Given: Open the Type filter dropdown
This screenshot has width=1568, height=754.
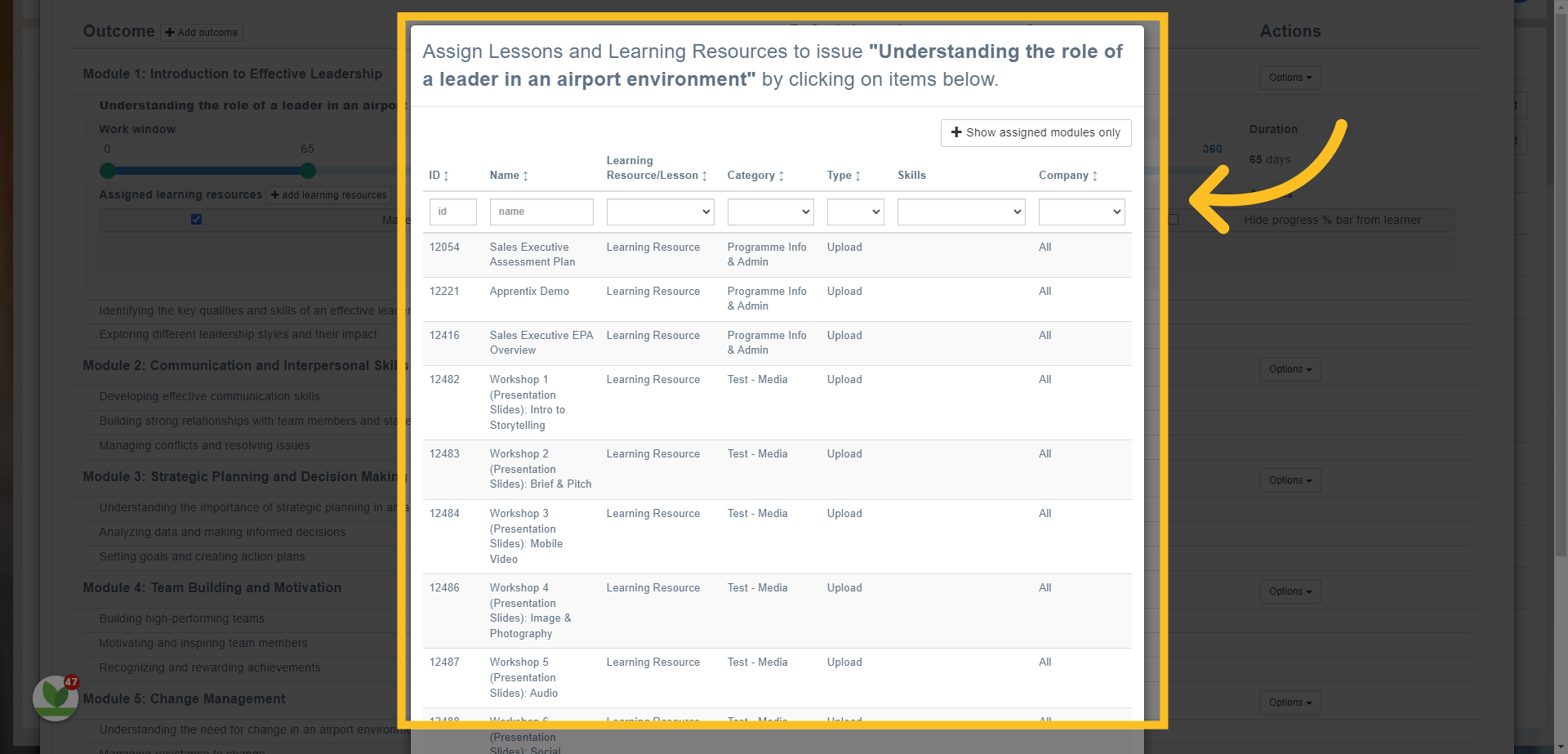Looking at the screenshot, I should point(856,212).
